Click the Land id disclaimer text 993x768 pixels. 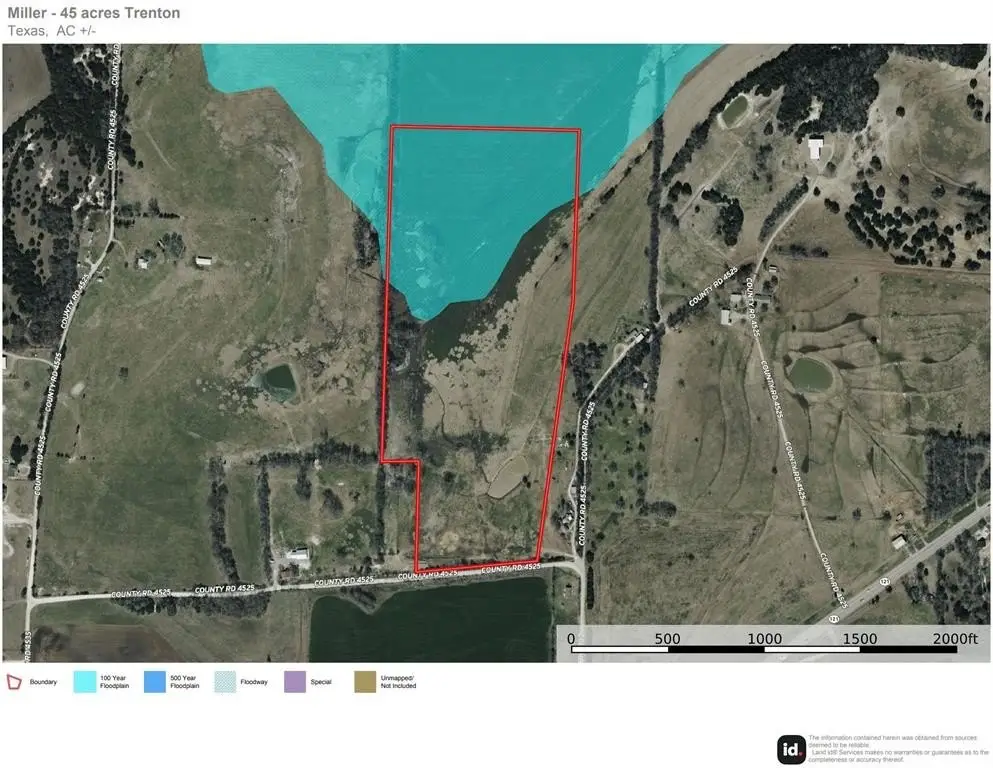click(x=895, y=749)
